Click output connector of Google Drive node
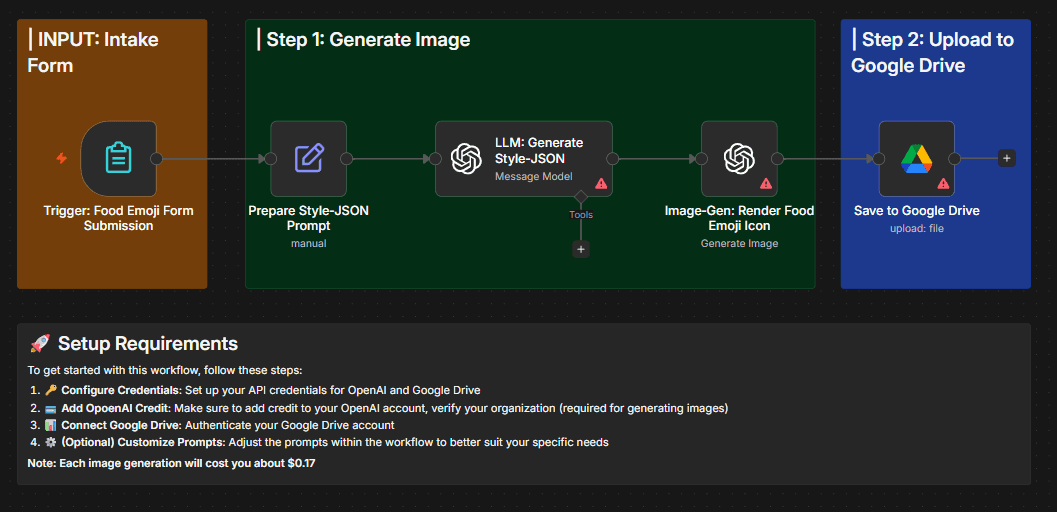The image size is (1057, 512). click(955, 158)
